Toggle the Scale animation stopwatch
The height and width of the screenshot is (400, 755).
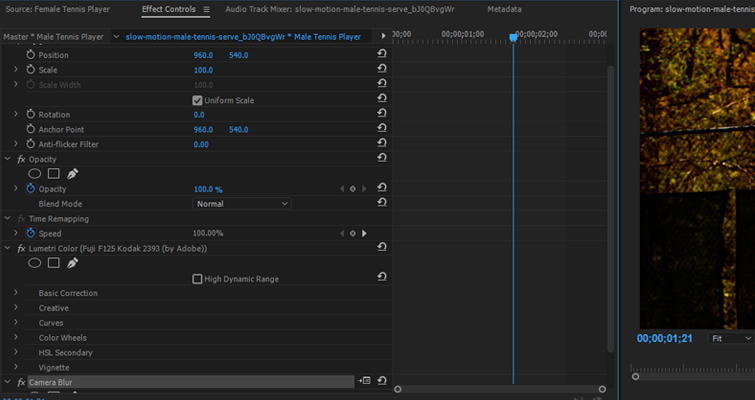point(31,70)
